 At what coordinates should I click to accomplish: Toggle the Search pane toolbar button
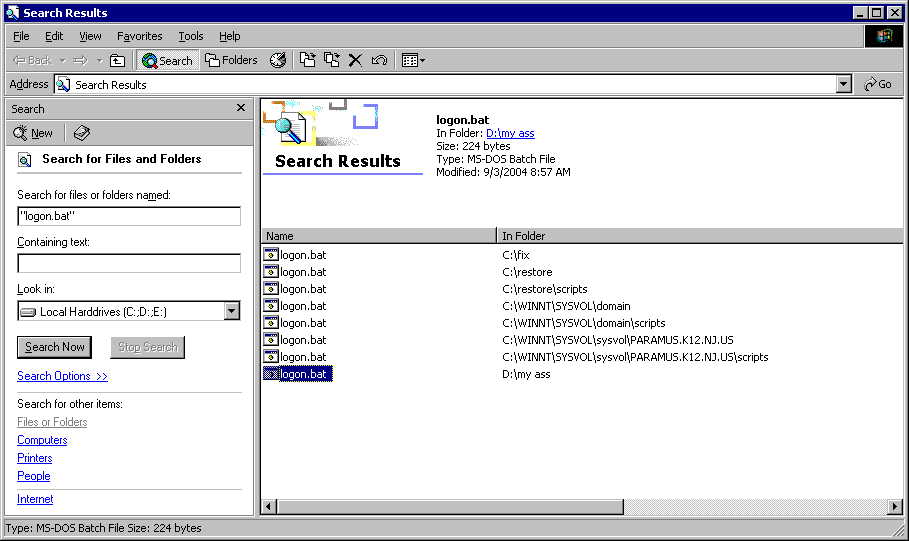pos(167,60)
